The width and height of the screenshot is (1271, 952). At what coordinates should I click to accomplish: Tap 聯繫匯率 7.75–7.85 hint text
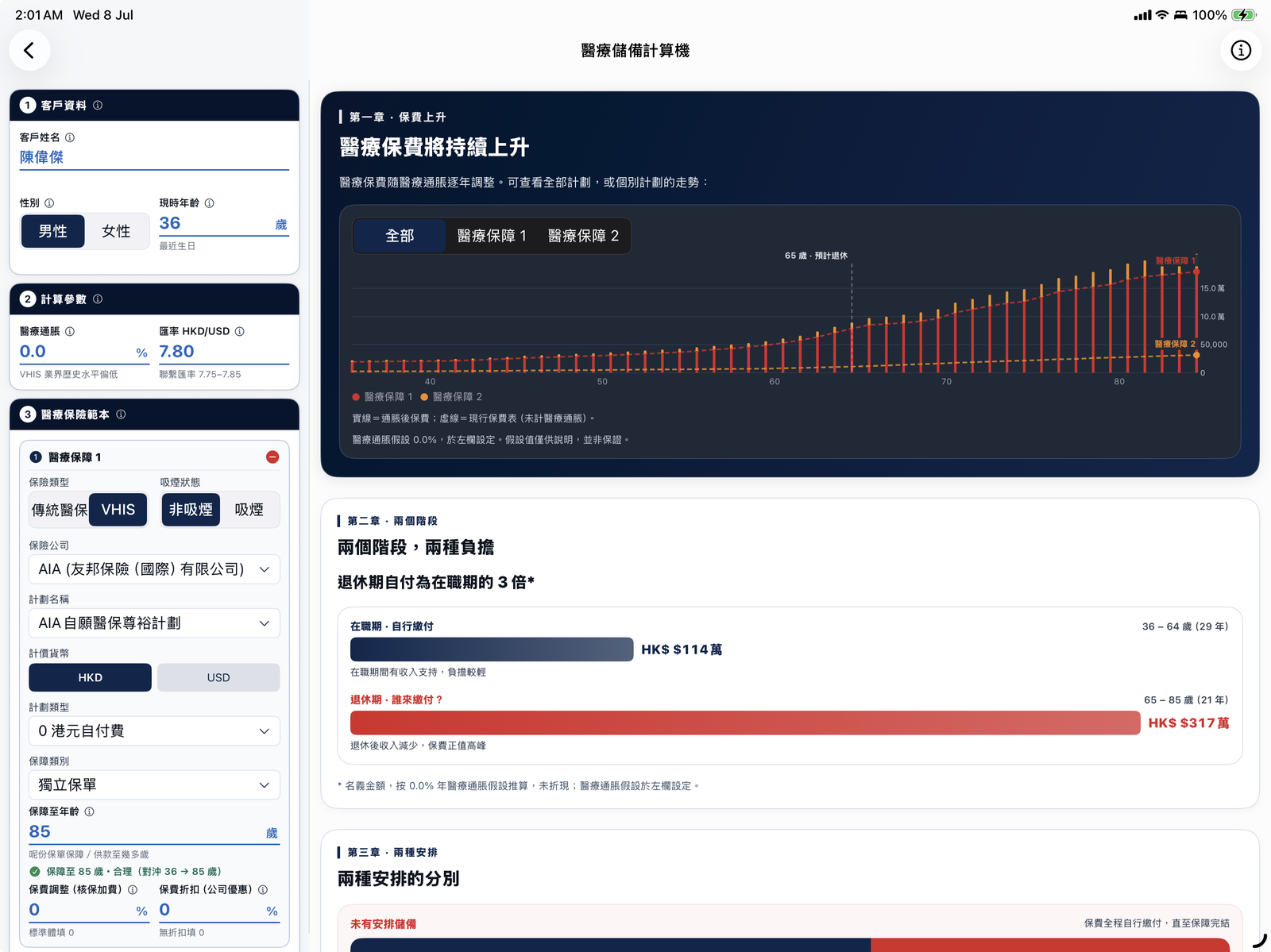click(200, 375)
